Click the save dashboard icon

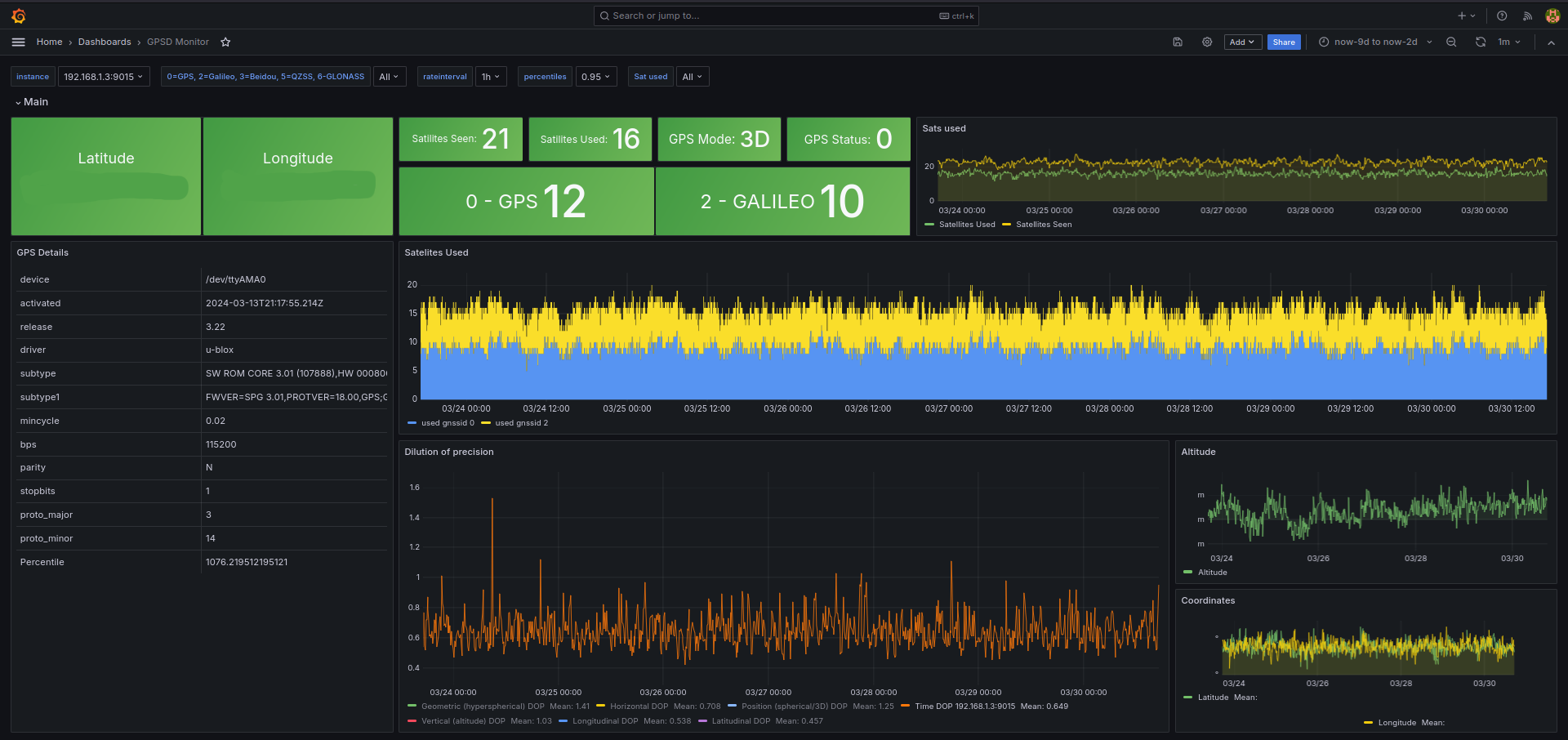1178,42
